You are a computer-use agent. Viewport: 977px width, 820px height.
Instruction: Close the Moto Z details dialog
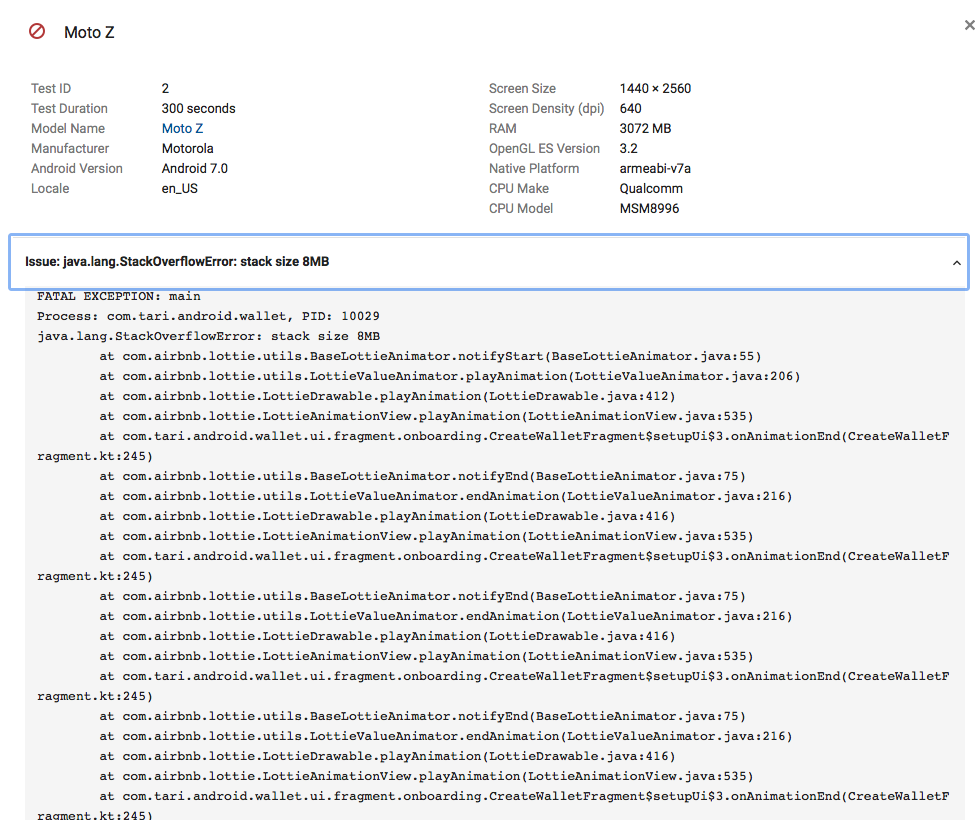970,25
